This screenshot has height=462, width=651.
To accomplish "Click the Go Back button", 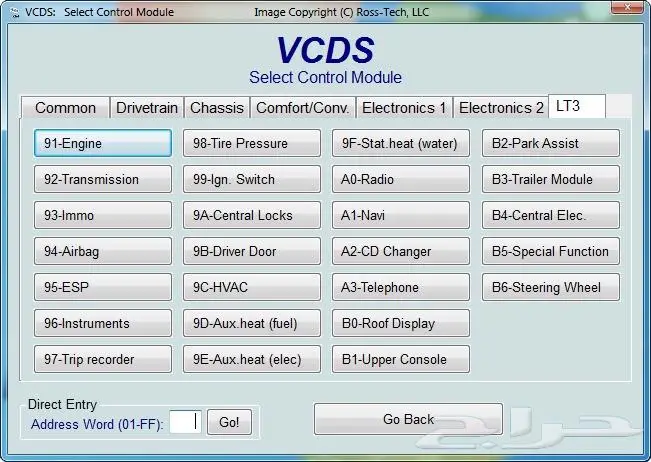I will tap(408, 419).
